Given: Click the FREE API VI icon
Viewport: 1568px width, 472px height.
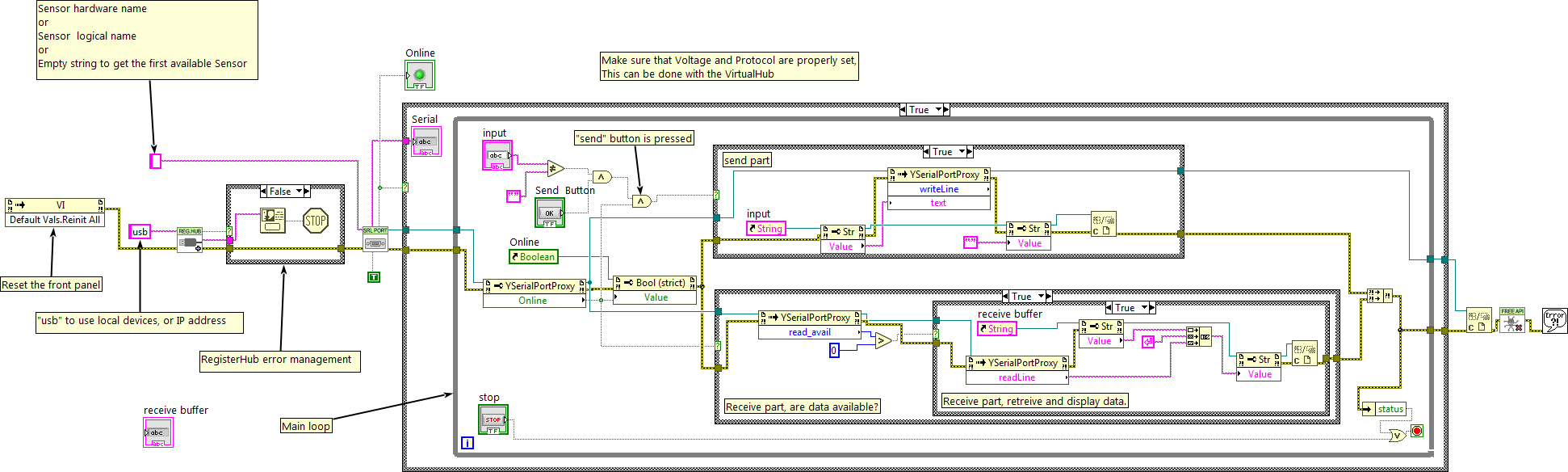Looking at the screenshot, I should (1511, 321).
